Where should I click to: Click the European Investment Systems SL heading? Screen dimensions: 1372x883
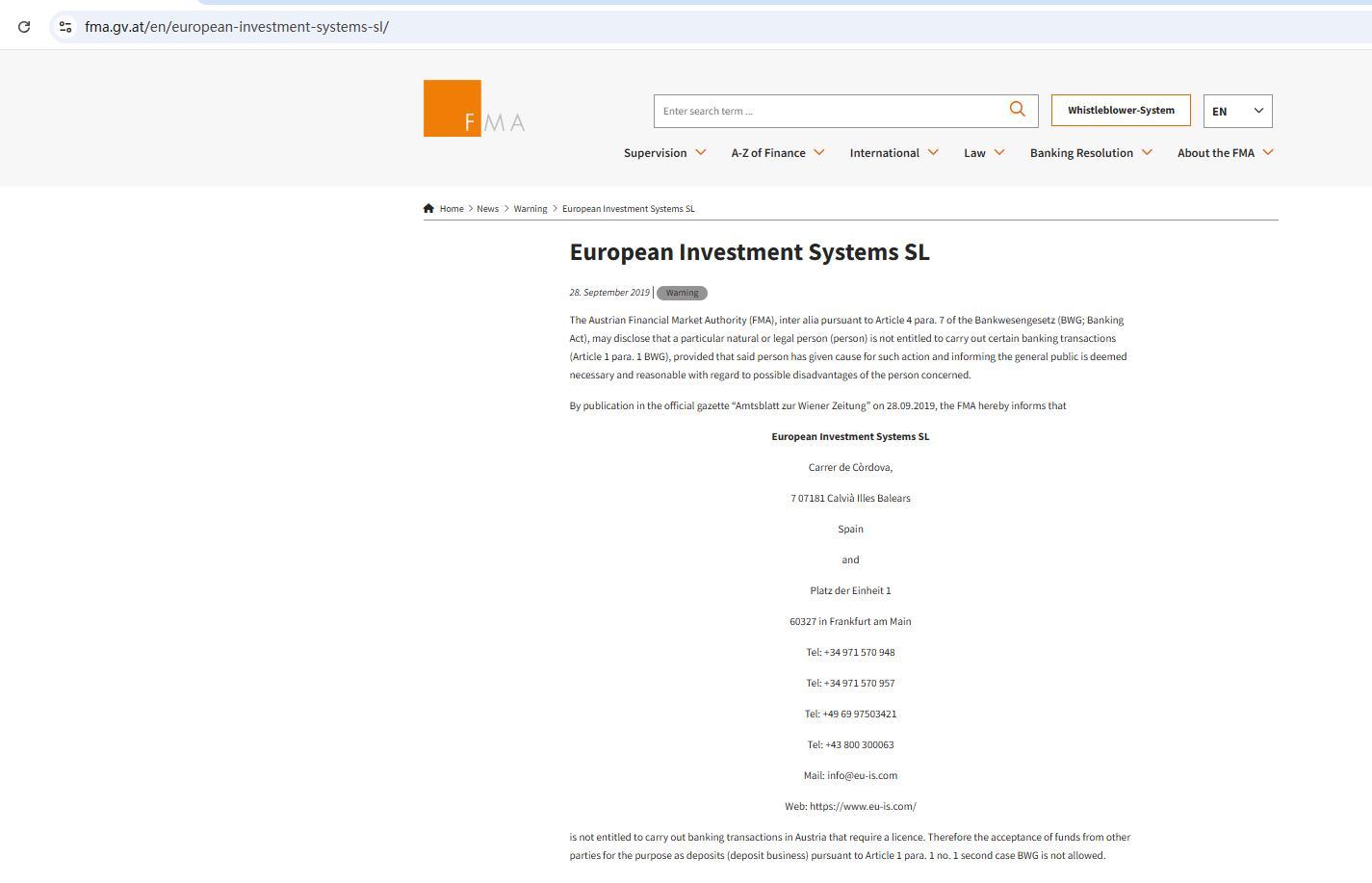pyautogui.click(x=749, y=252)
